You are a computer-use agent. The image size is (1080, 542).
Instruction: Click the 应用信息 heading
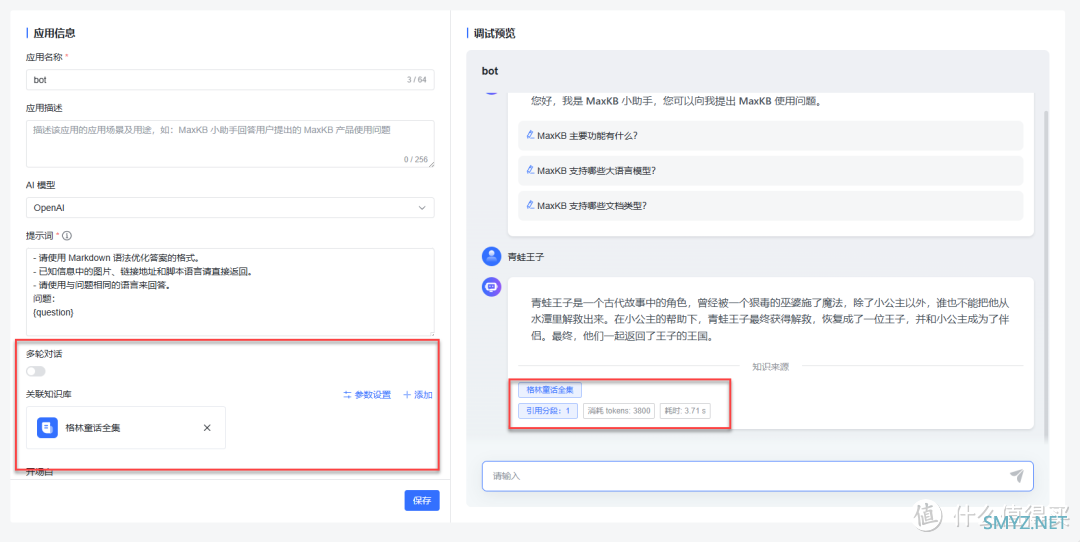coord(54,33)
